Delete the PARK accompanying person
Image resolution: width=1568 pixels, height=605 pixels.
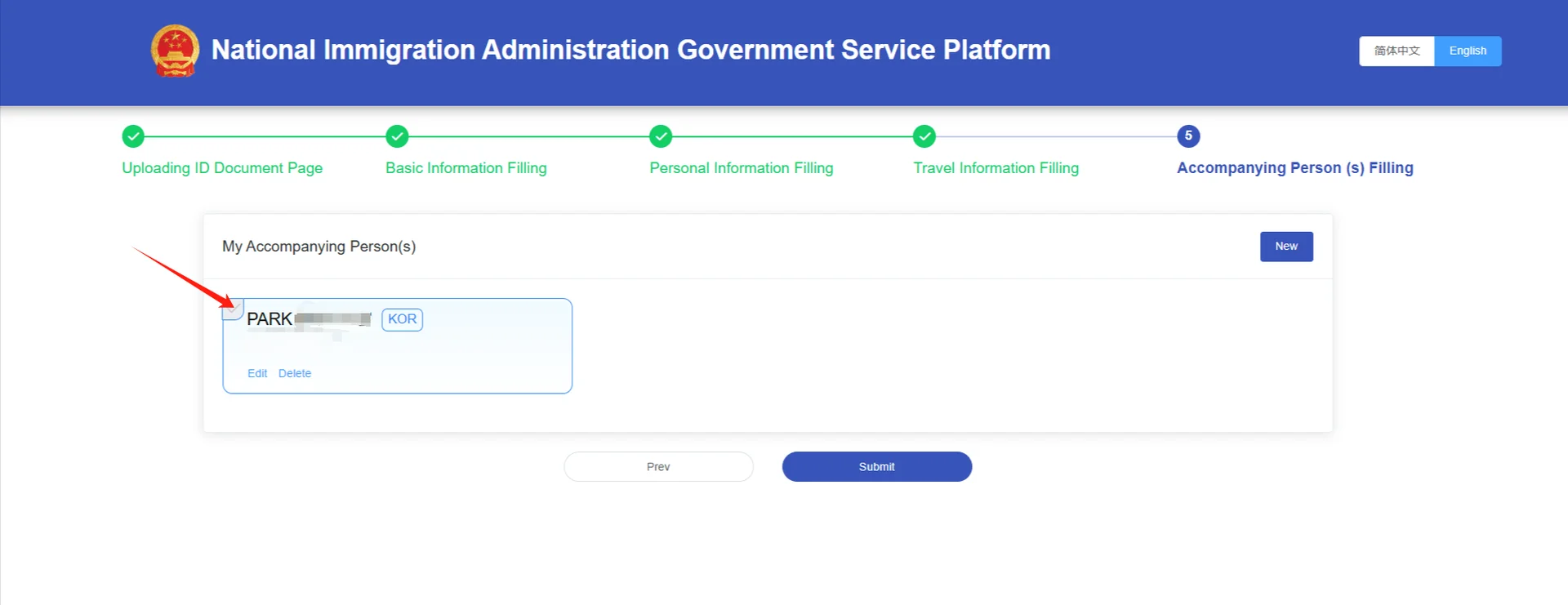coord(295,373)
